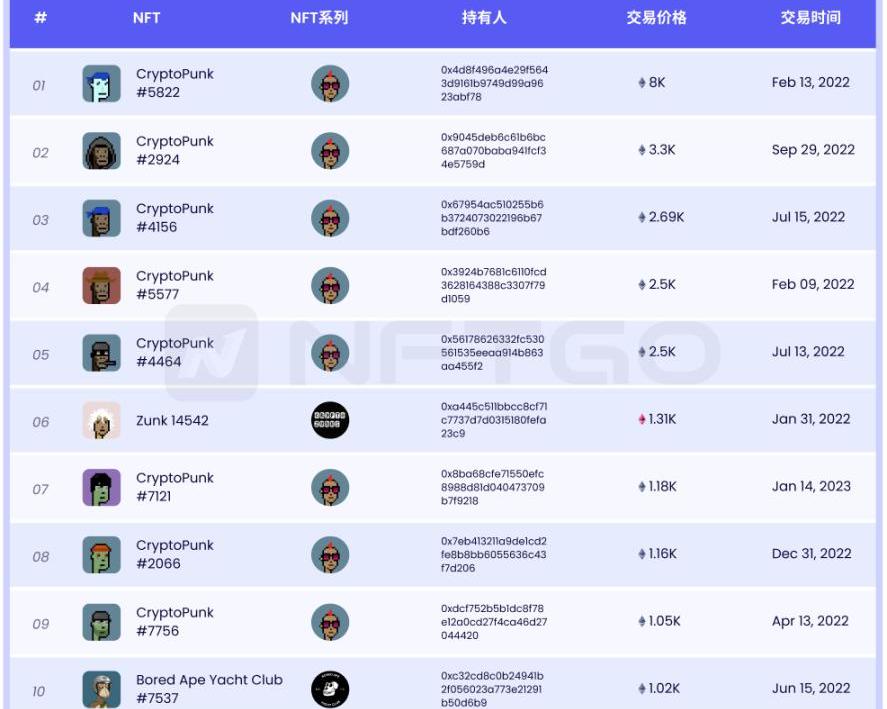Image resolution: width=887 pixels, height=709 pixels.
Task: Click holder address starting with 0xdcf752b5
Action: pyautogui.click(x=494, y=622)
